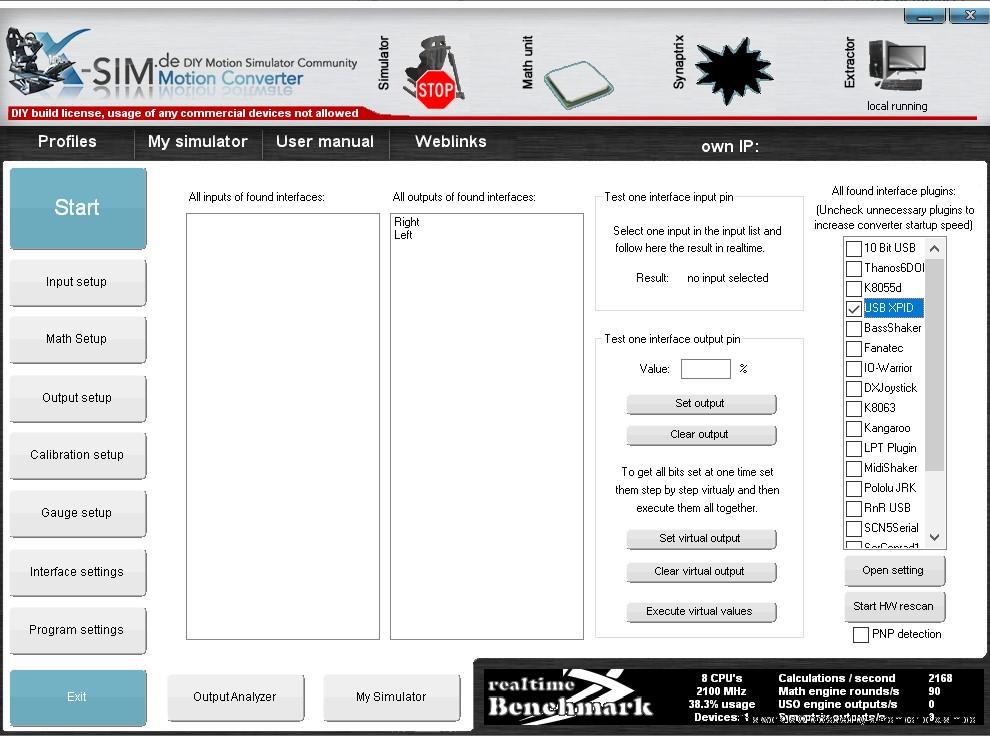Click inside the inputs list box
990x736 pixels.
click(x=283, y=426)
